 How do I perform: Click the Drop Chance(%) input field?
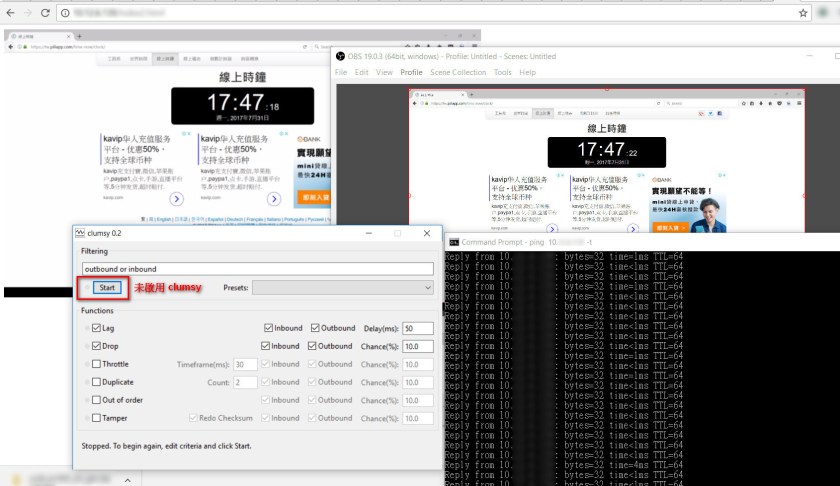click(x=418, y=346)
